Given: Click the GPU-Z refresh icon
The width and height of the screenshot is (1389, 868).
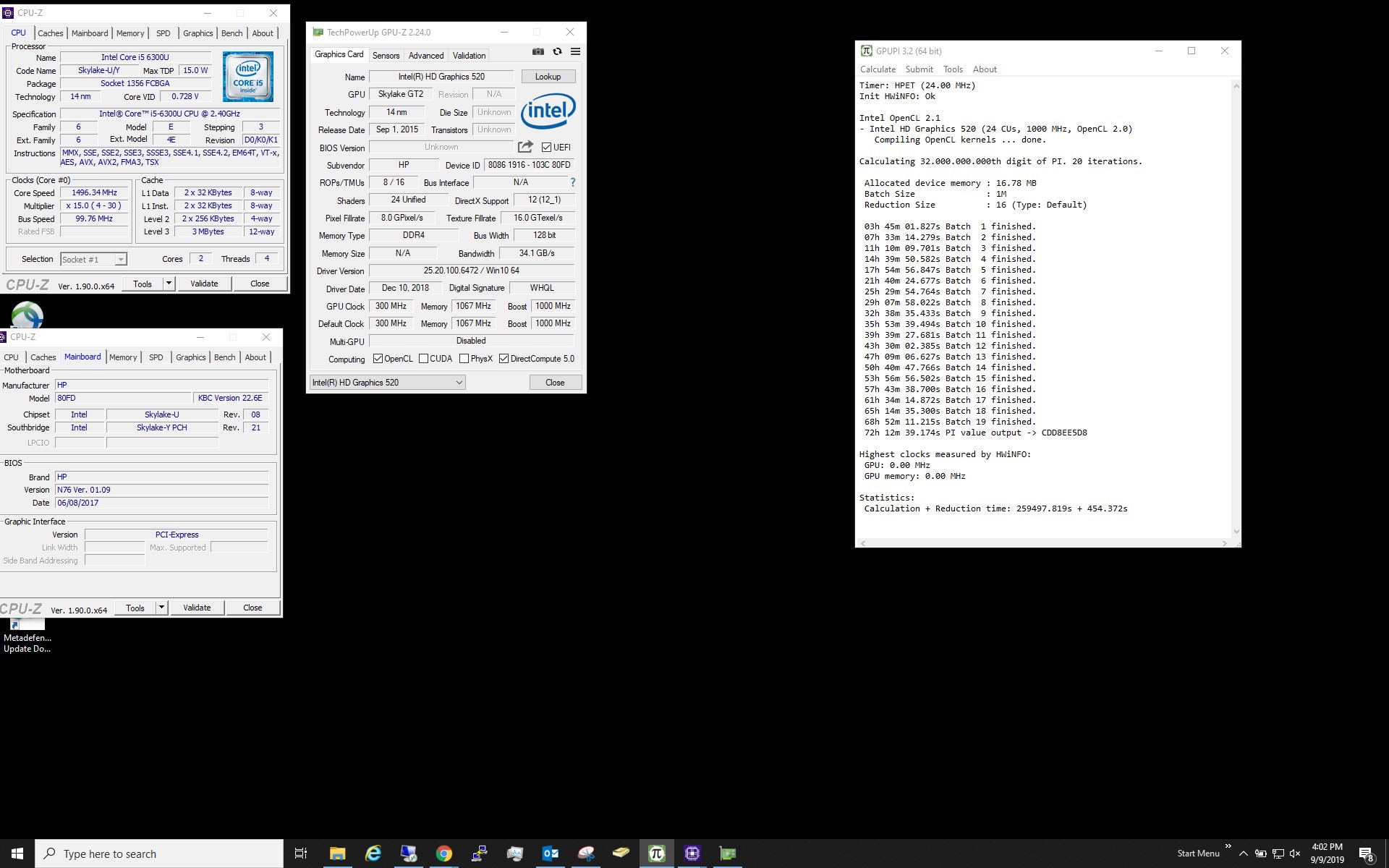Looking at the screenshot, I should (557, 51).
